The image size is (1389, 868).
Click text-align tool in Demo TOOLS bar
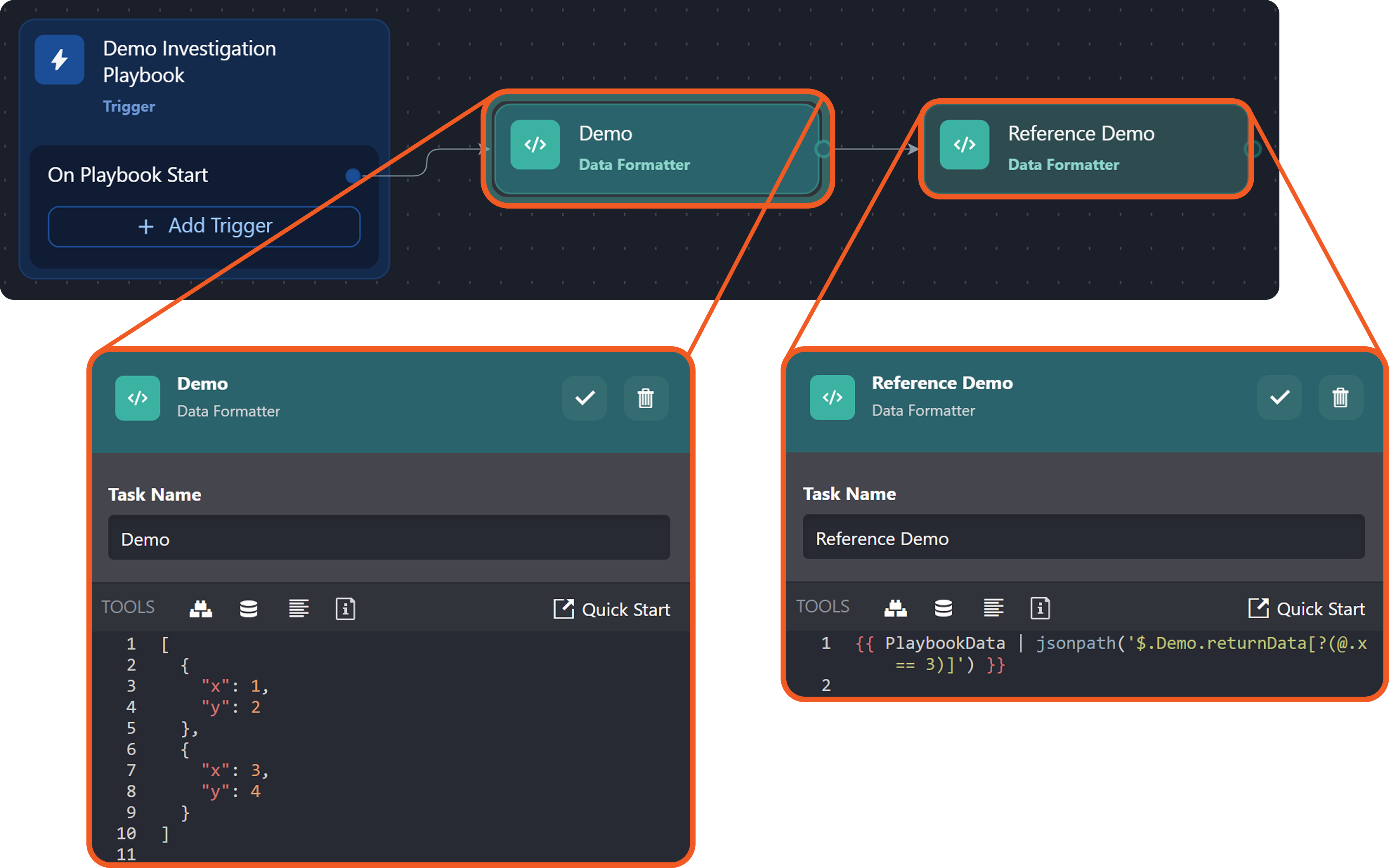click(299, 609)
